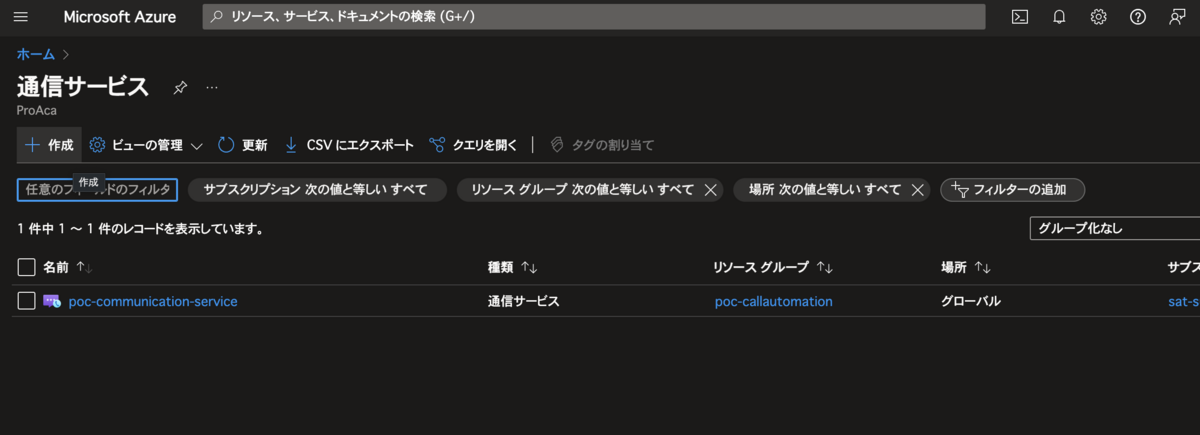The width and height of the screenshot is (1200, 435).
Task: Click the record count text
Action: pyautogui.click(x=141, y=229)
